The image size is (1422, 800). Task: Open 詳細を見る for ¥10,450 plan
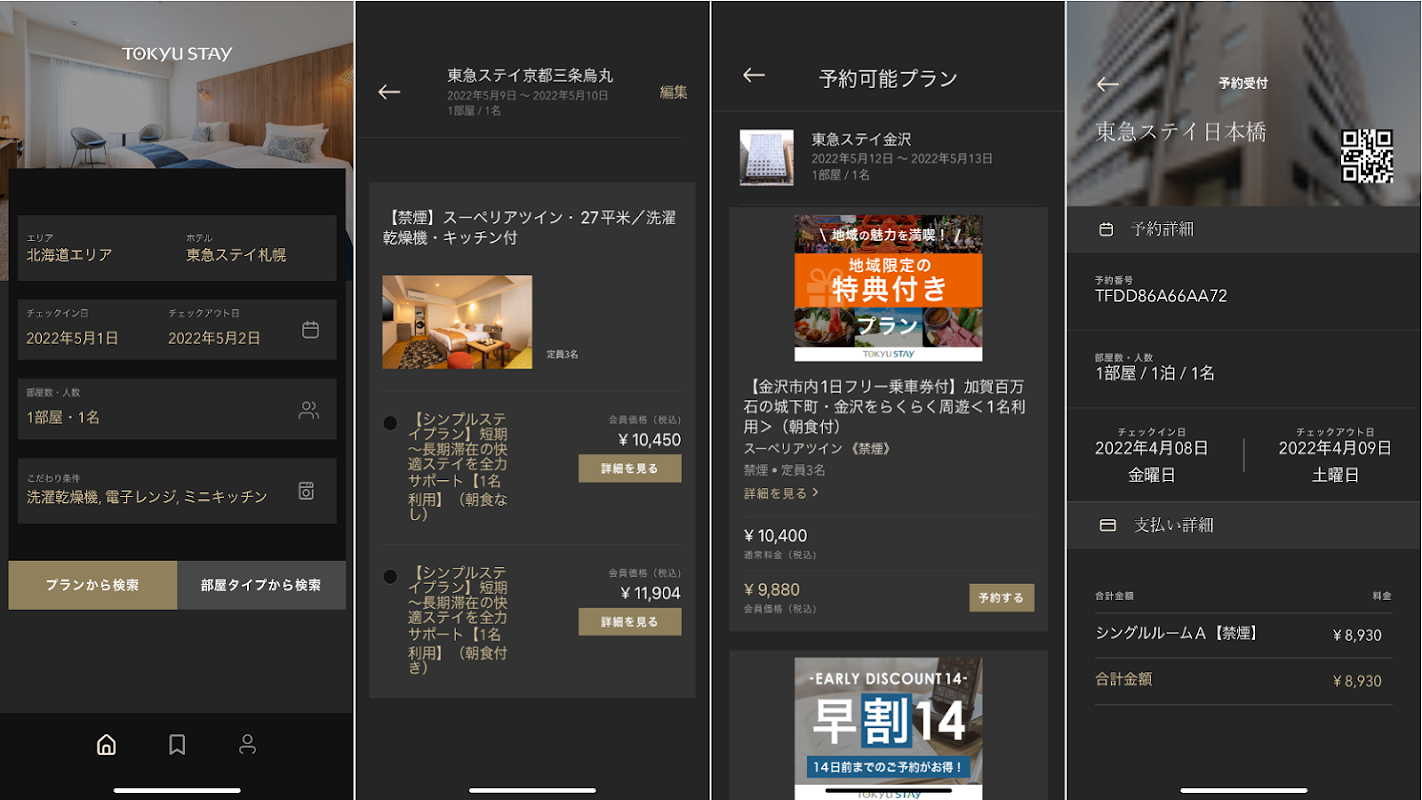click(630, 468)
